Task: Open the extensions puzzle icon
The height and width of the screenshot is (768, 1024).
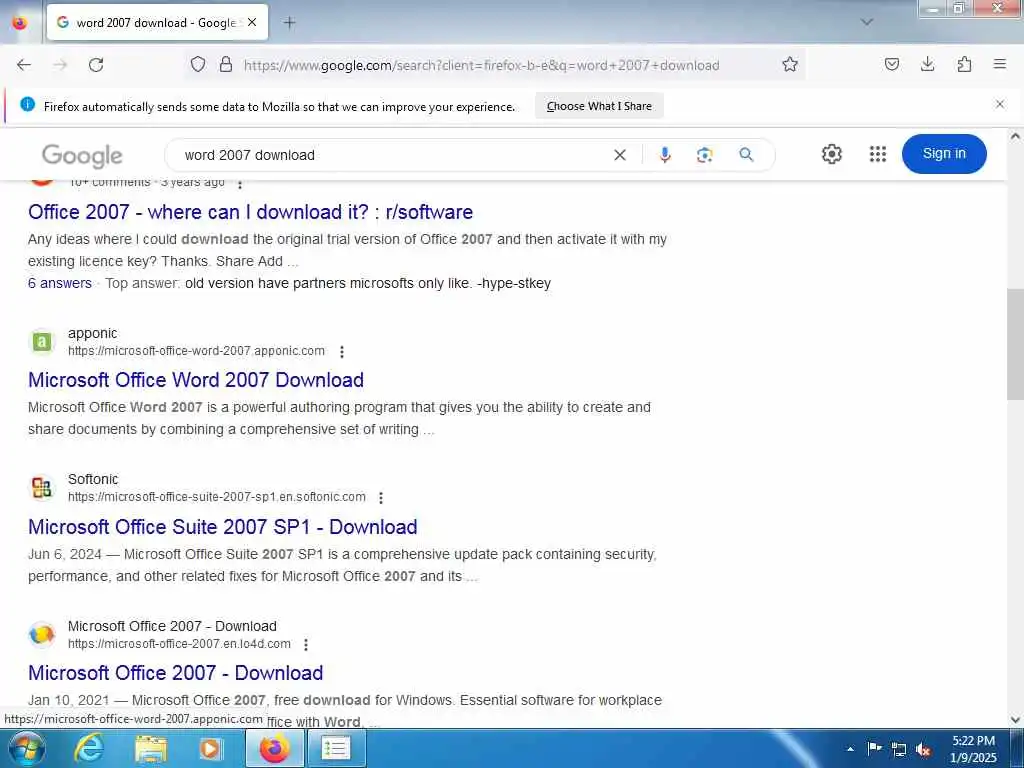Action: 964,64
